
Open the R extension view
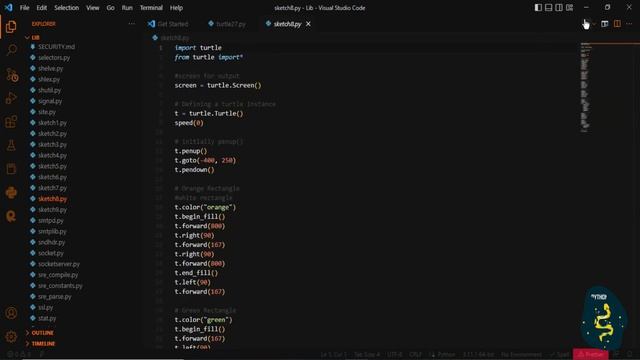(11, 216)
